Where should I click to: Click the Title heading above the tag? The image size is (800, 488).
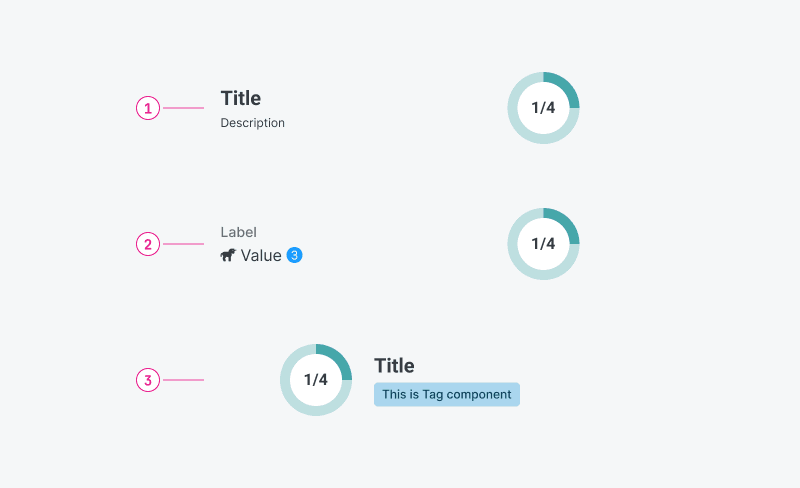click(394, 366)
